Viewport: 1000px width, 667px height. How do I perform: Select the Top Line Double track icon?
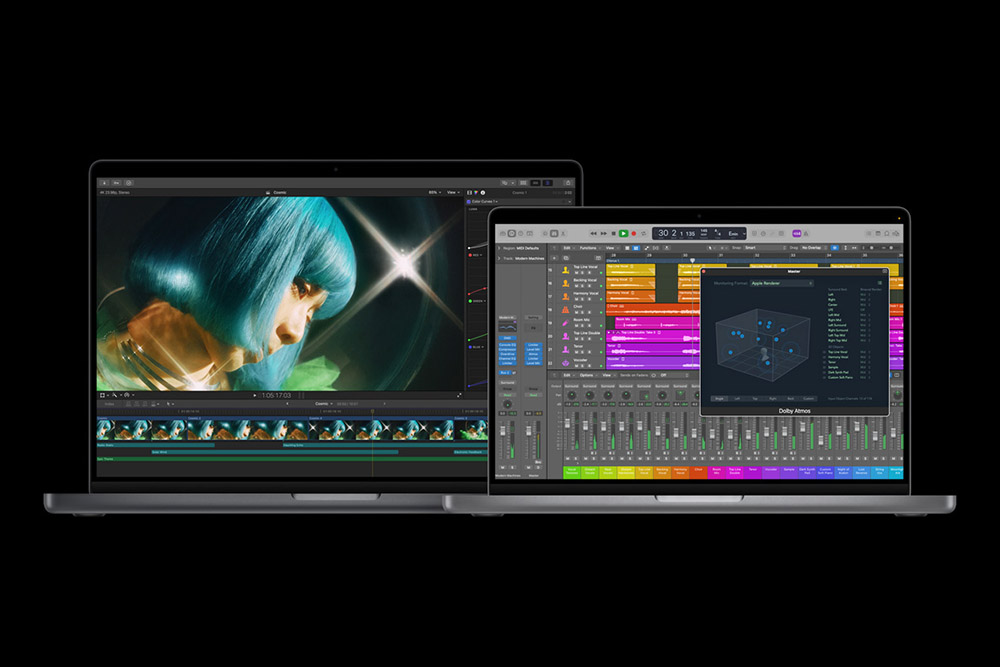click(566, 337)
